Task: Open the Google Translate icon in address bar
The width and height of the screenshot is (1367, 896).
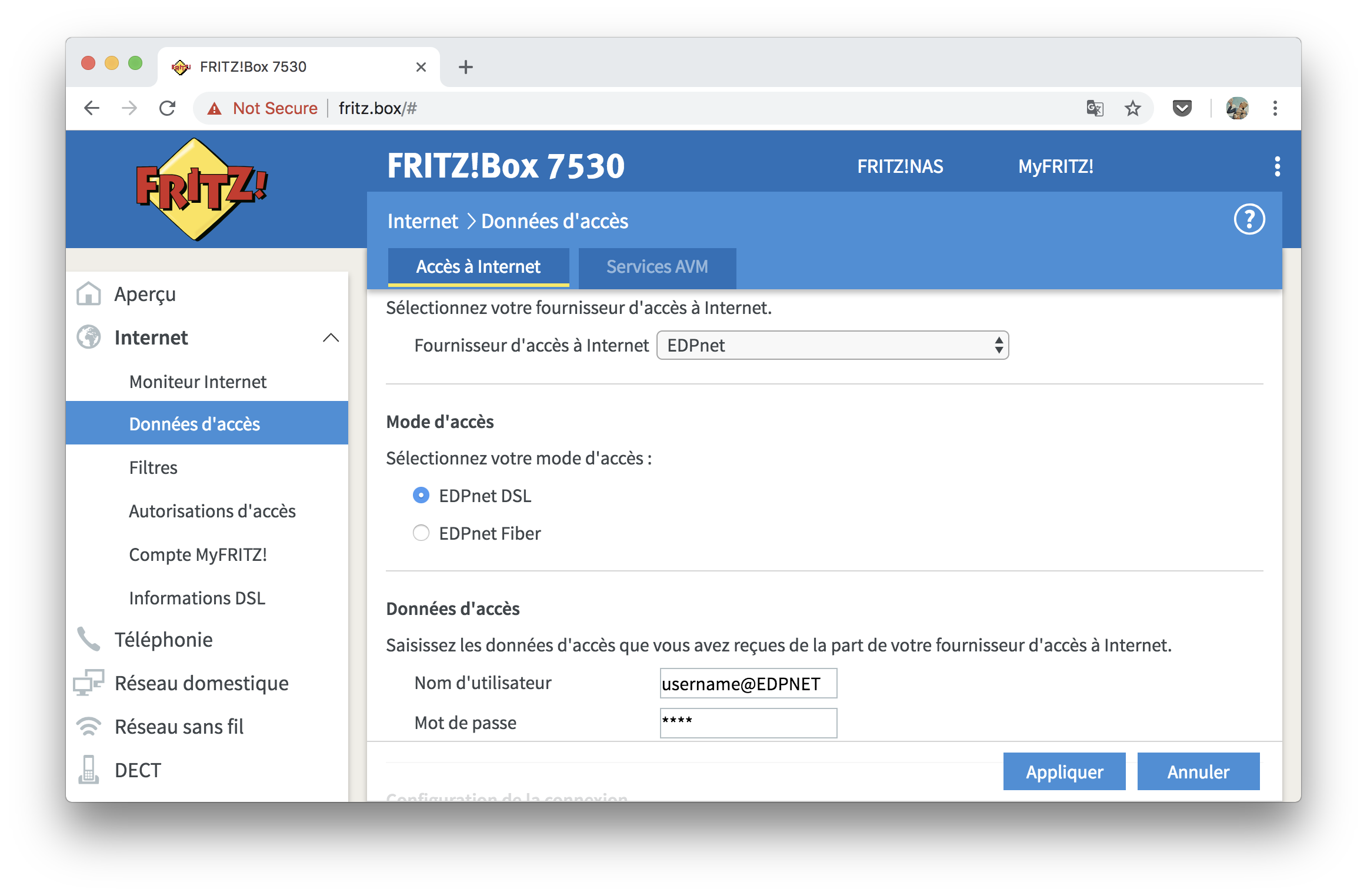Action: [x=1095, y=108]
